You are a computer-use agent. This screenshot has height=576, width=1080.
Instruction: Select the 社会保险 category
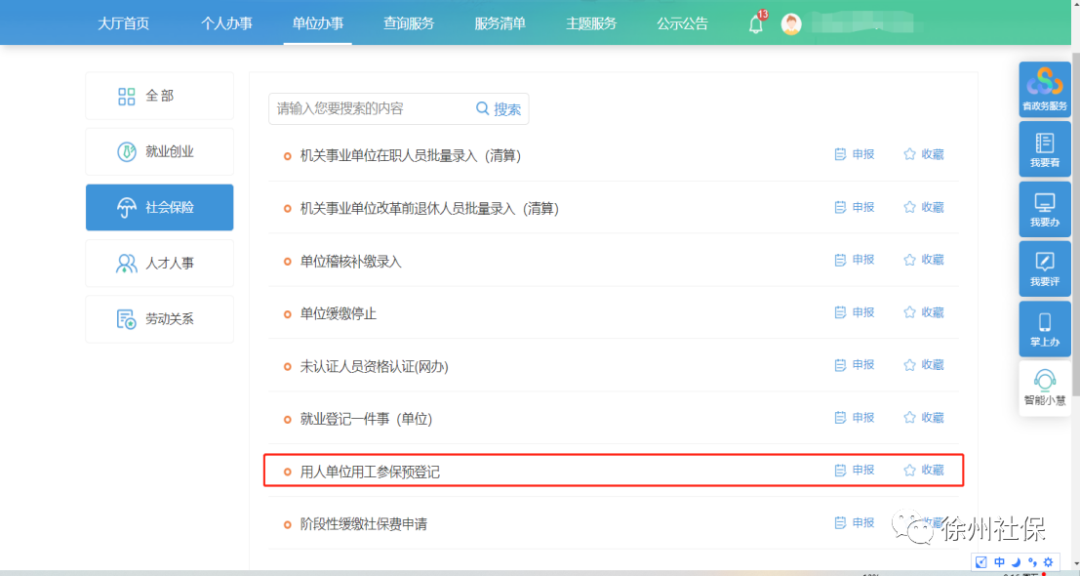[x=159, y=207]
